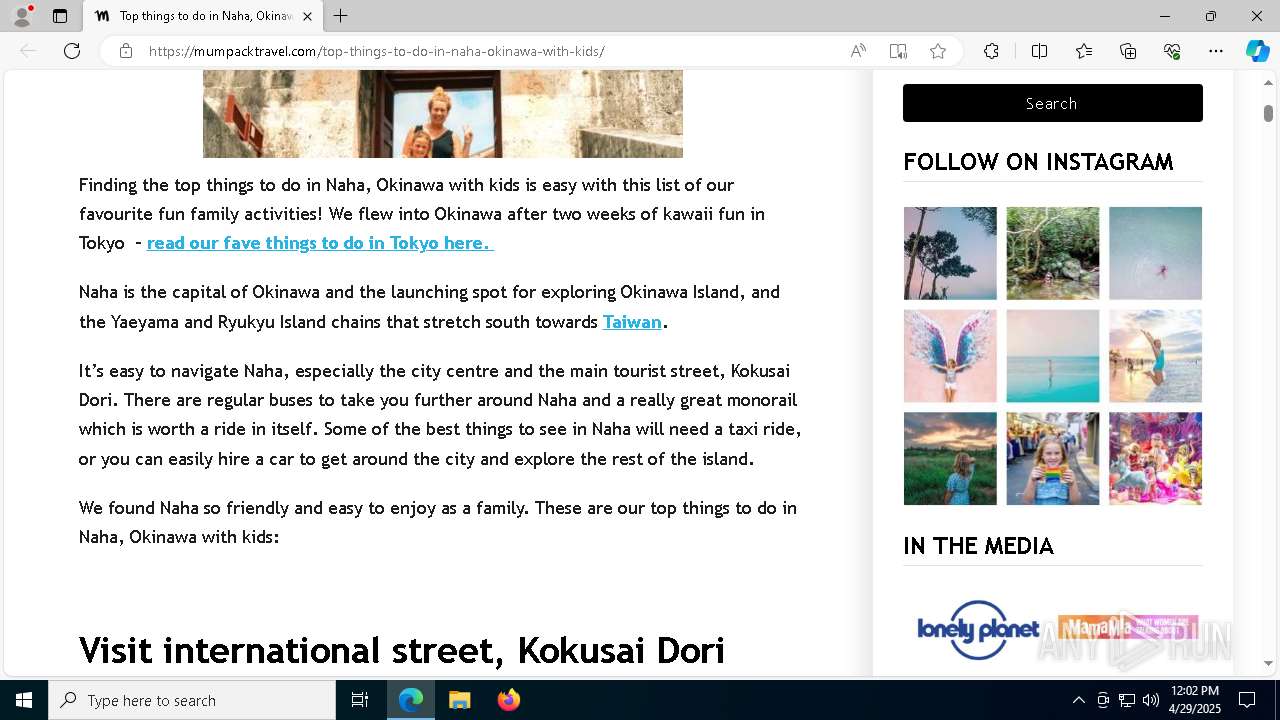Click the browser back arrow

(28, 51)
